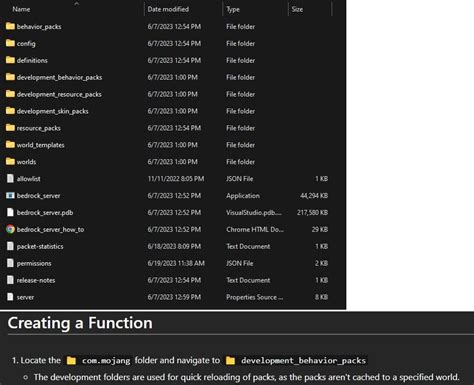Select the config folder name
Screen dimensions: 474x385
(x=26, y=44)
